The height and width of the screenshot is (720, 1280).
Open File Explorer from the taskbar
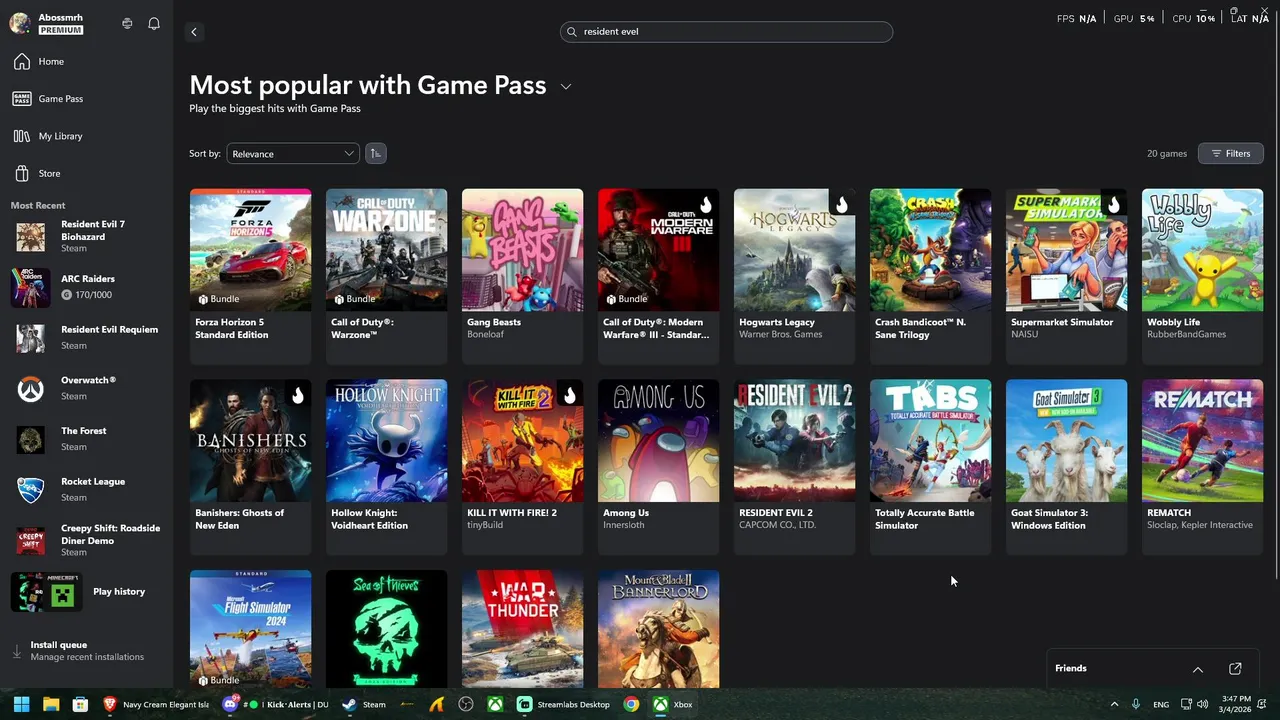tap(51, 704)
